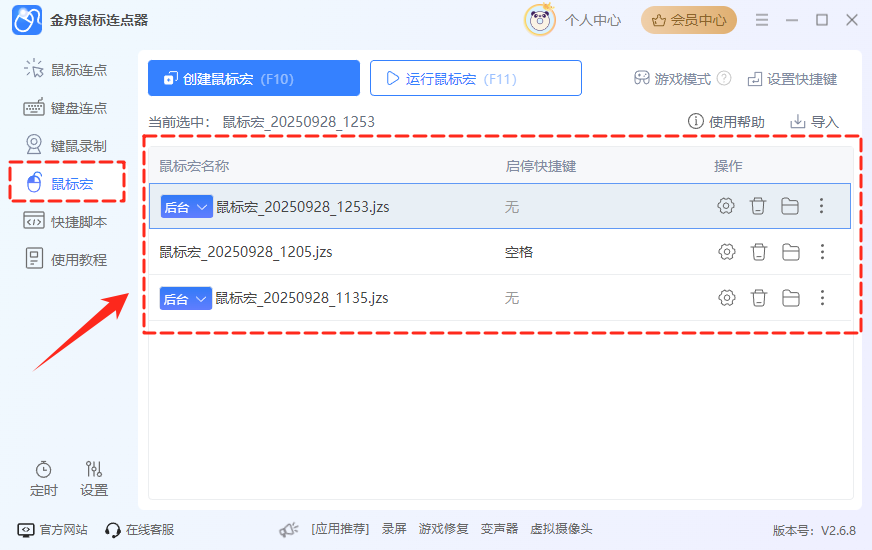Screen dimensions: 872x550
Task: Open 在线客服 support link
Action: click(x=140, y=529)
